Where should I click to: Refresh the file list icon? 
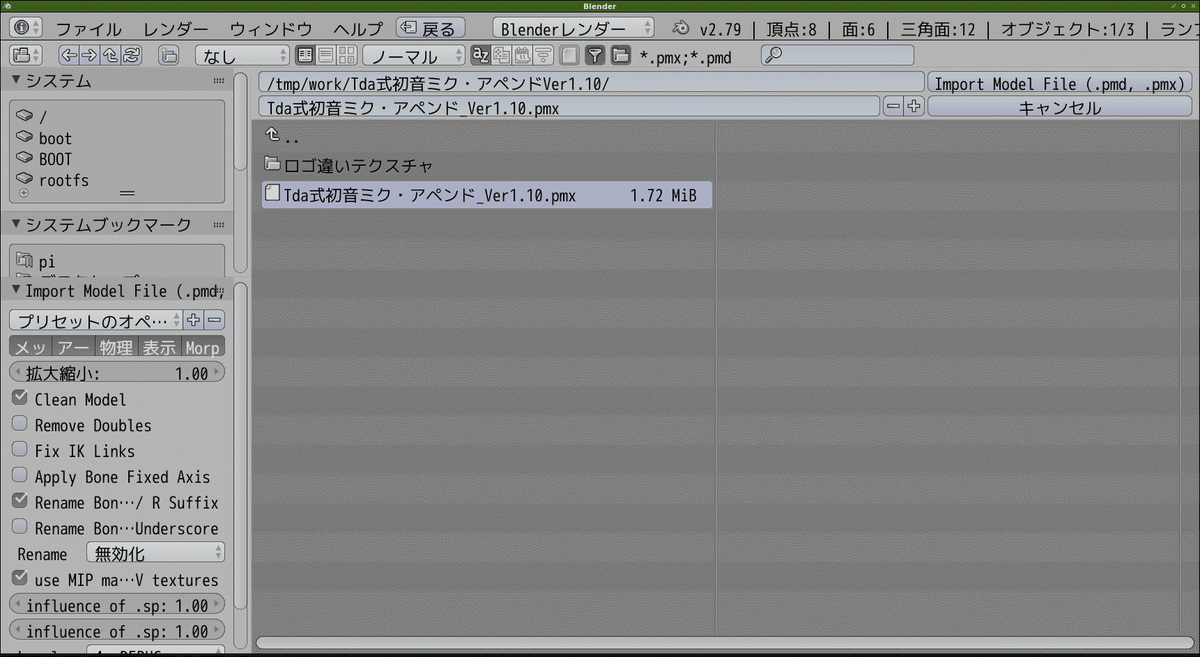click(x=131, y=56)
